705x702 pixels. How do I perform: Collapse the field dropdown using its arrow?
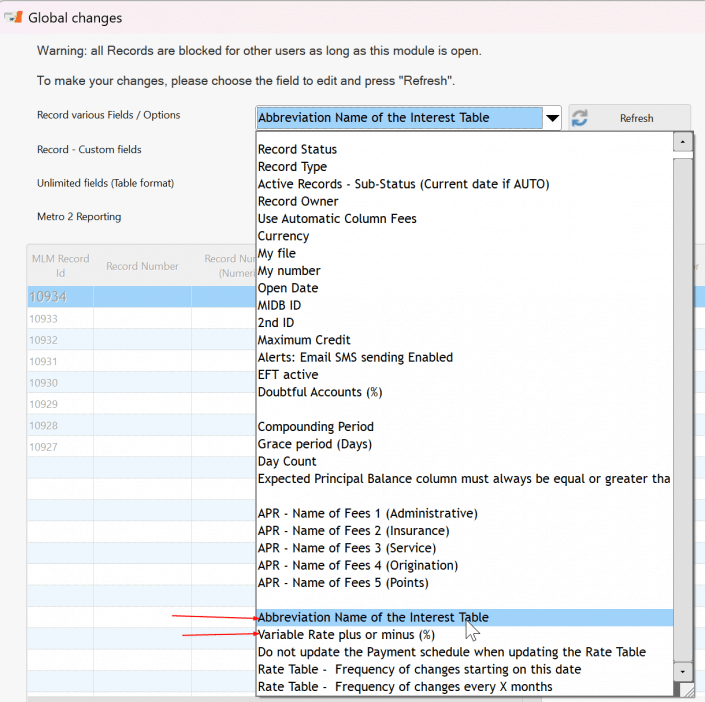pyautogui.click(x=552, y=119)
